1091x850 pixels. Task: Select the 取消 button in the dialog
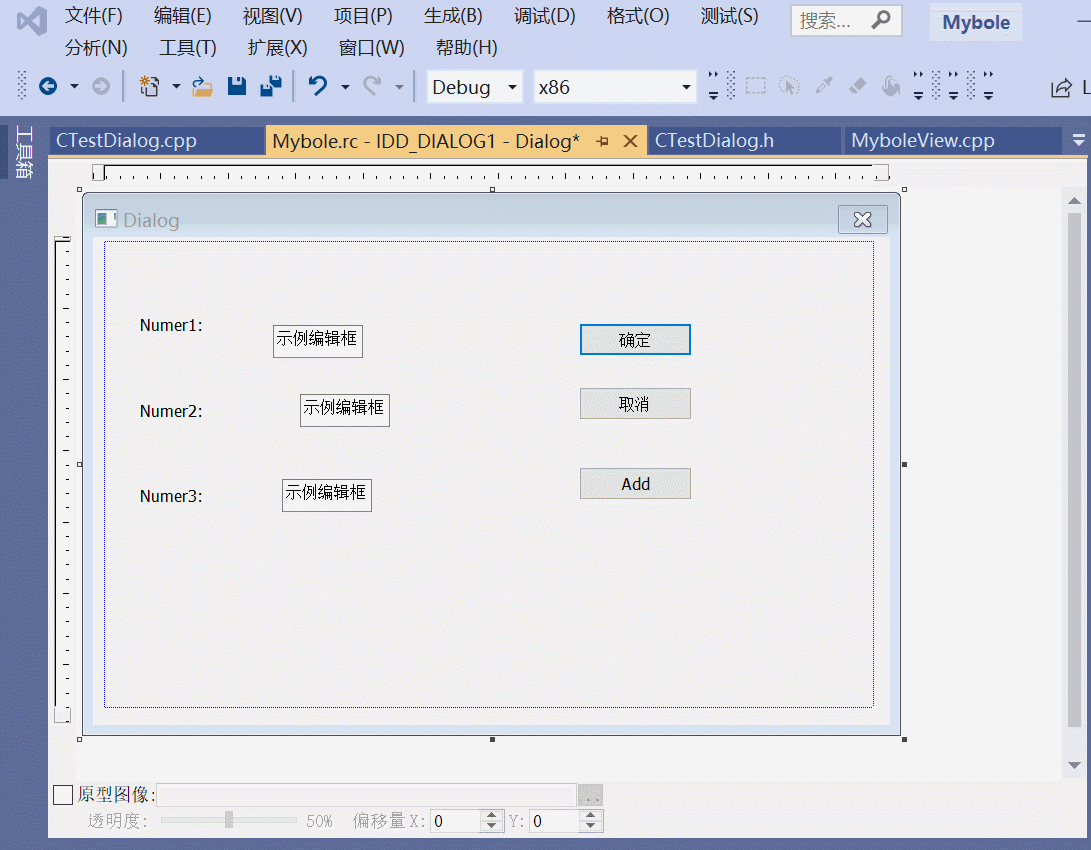(x=635, y=403)
